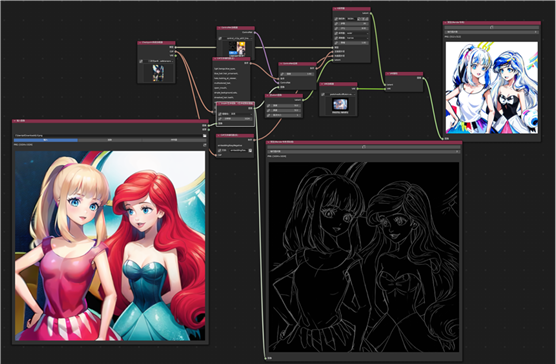The image size is (556, 364).
Task: Select the third tab in the image input mode bar
Action: [x=174, y=140]
